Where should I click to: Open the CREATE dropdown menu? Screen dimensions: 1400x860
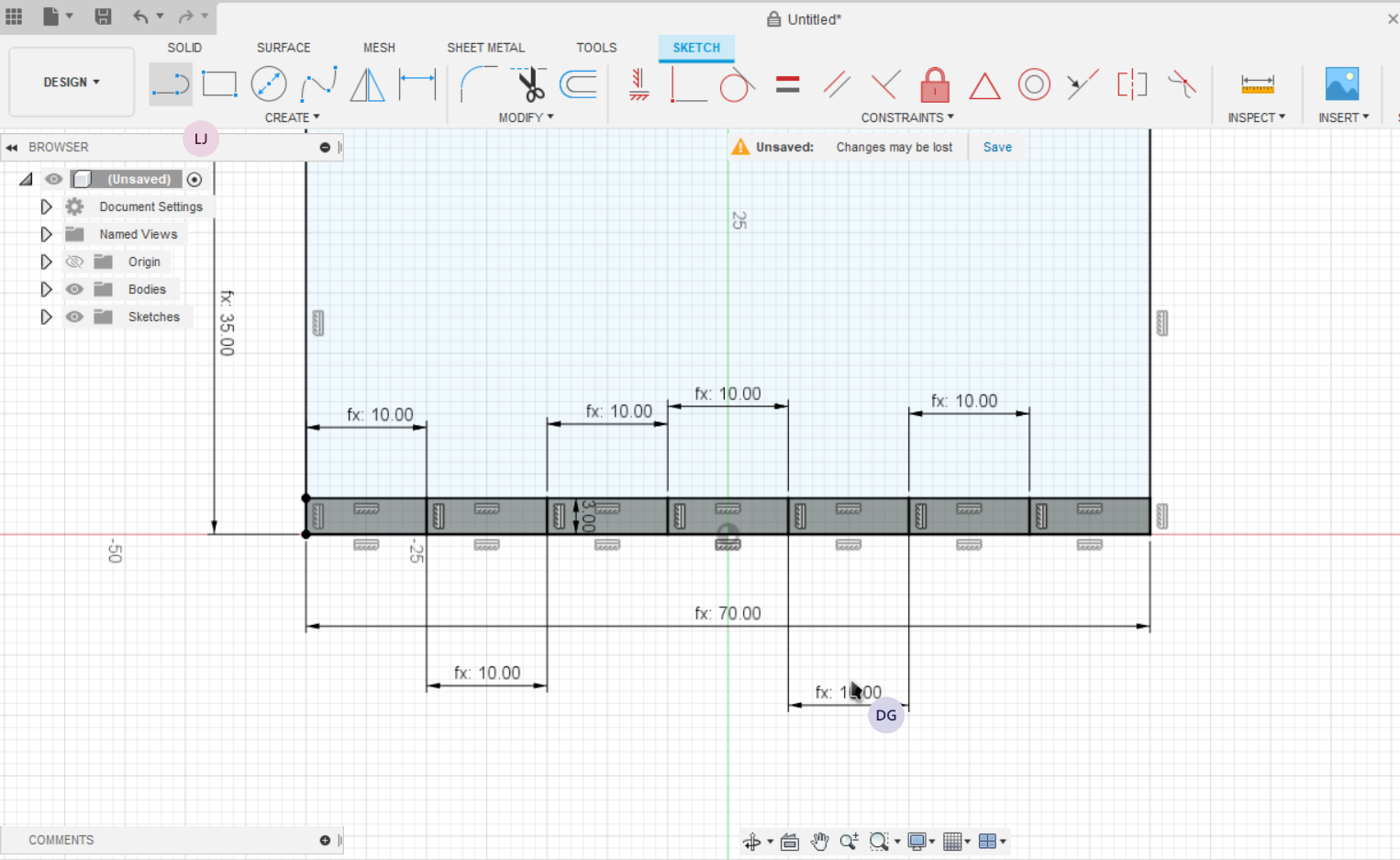coord(293,117)
